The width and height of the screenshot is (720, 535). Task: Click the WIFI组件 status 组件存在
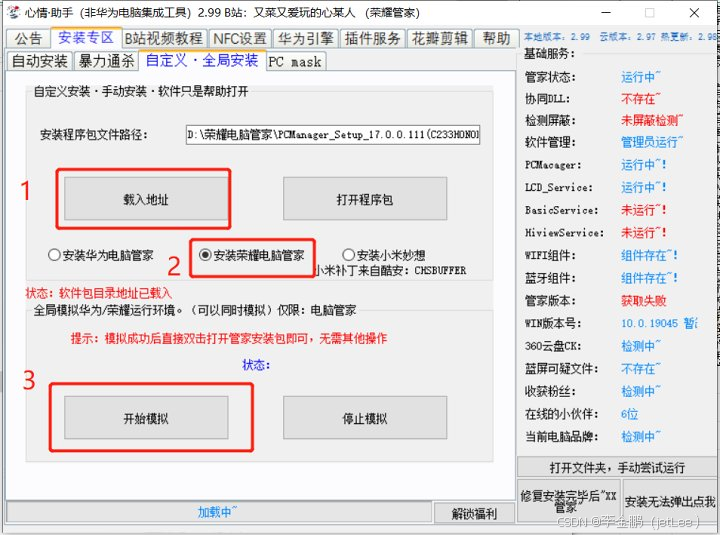point(649,255)
